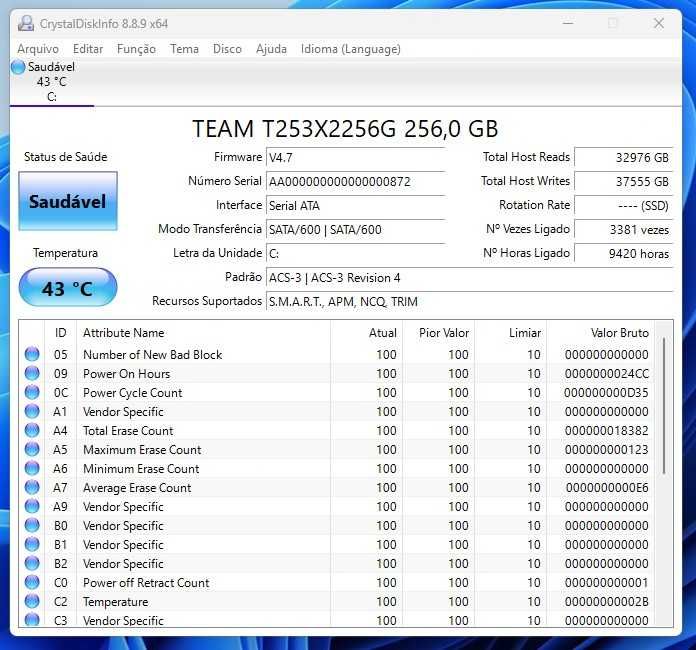Click the Valor Bruto column header

[600, 333]
